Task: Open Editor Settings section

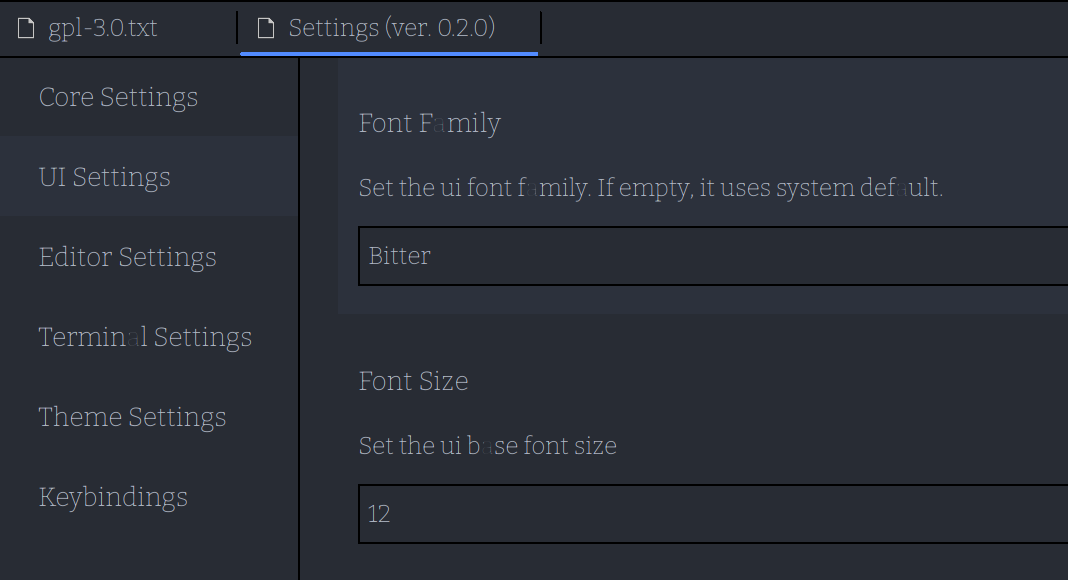Action: point(127,257)
